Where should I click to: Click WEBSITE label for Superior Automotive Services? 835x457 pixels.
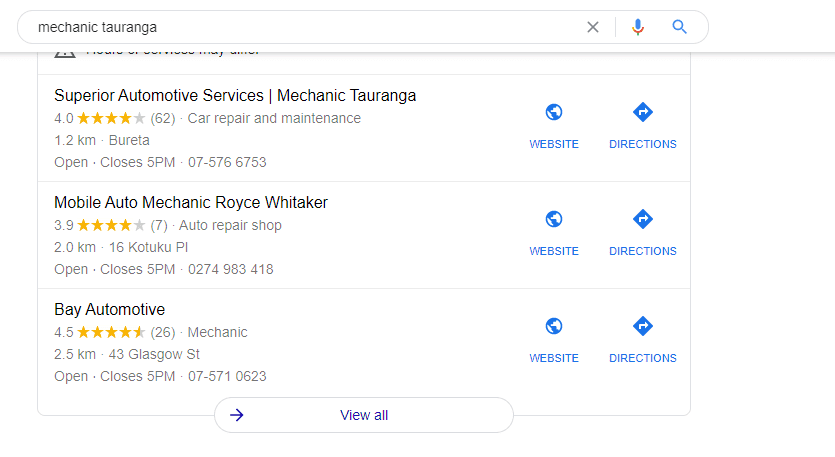tap(554, 144)
